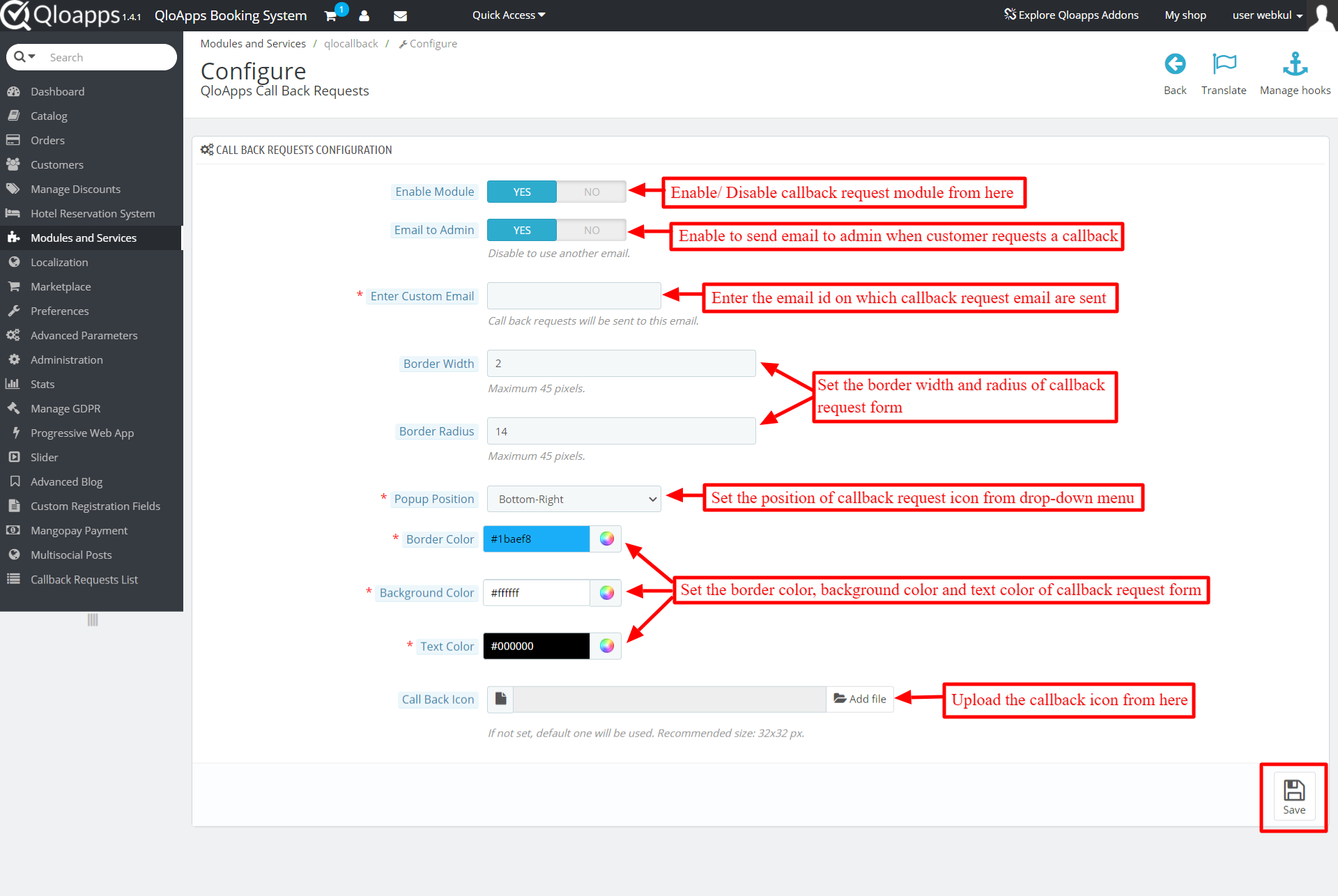
Task: Open Border Color picker wheel icon
Action: tap(606, 539)
